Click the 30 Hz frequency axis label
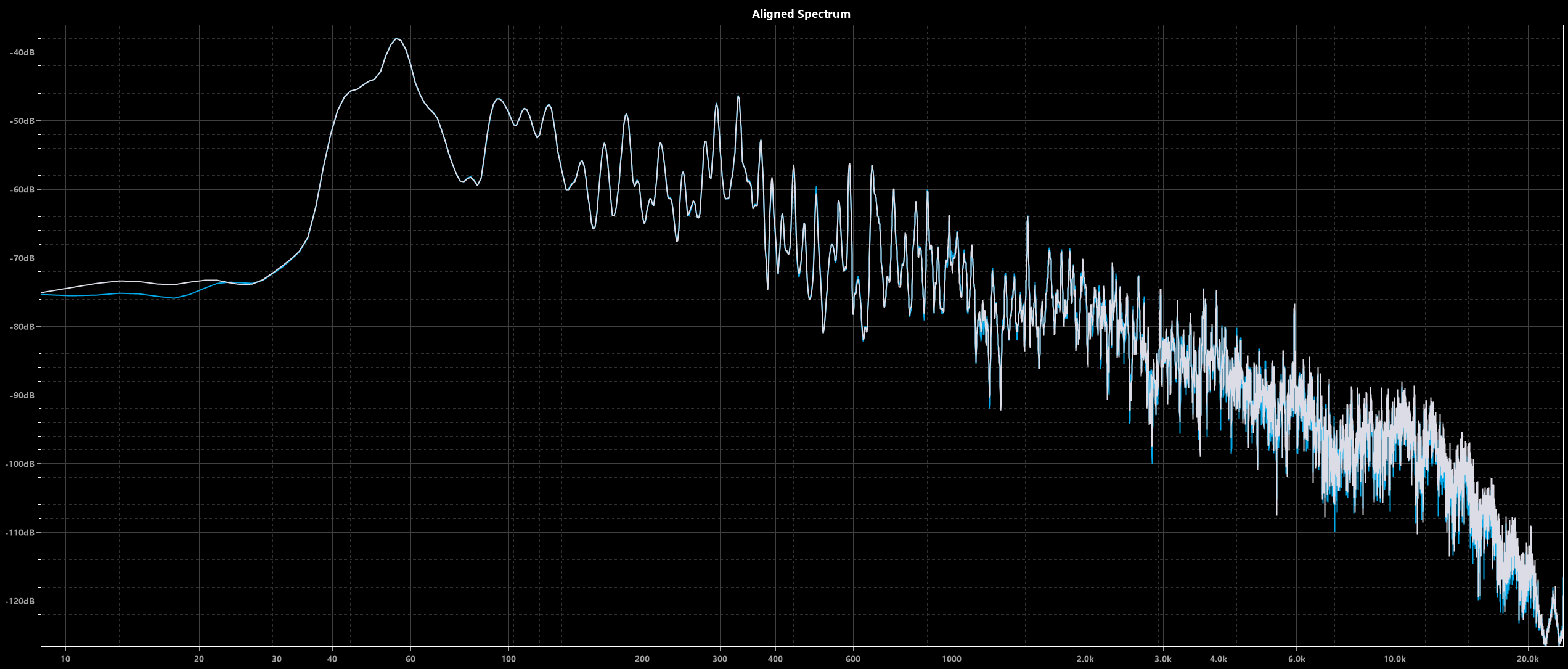1568x669 pixels. (x=277, y=659)
